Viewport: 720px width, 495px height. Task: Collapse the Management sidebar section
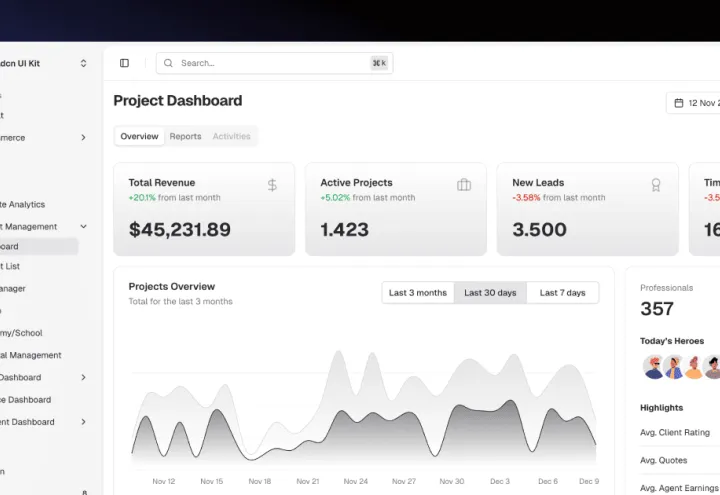[x=83, y=226]
